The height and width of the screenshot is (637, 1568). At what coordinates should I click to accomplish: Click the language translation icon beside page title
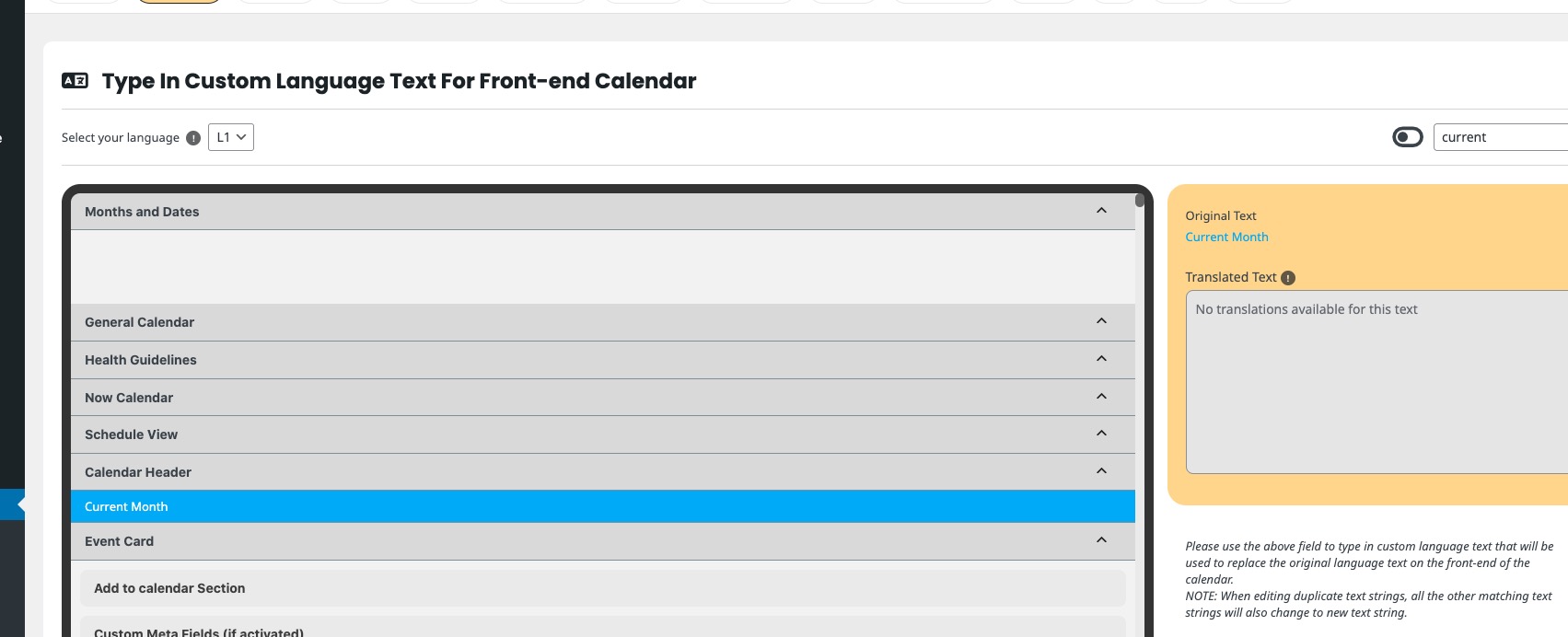coord(75,81)
